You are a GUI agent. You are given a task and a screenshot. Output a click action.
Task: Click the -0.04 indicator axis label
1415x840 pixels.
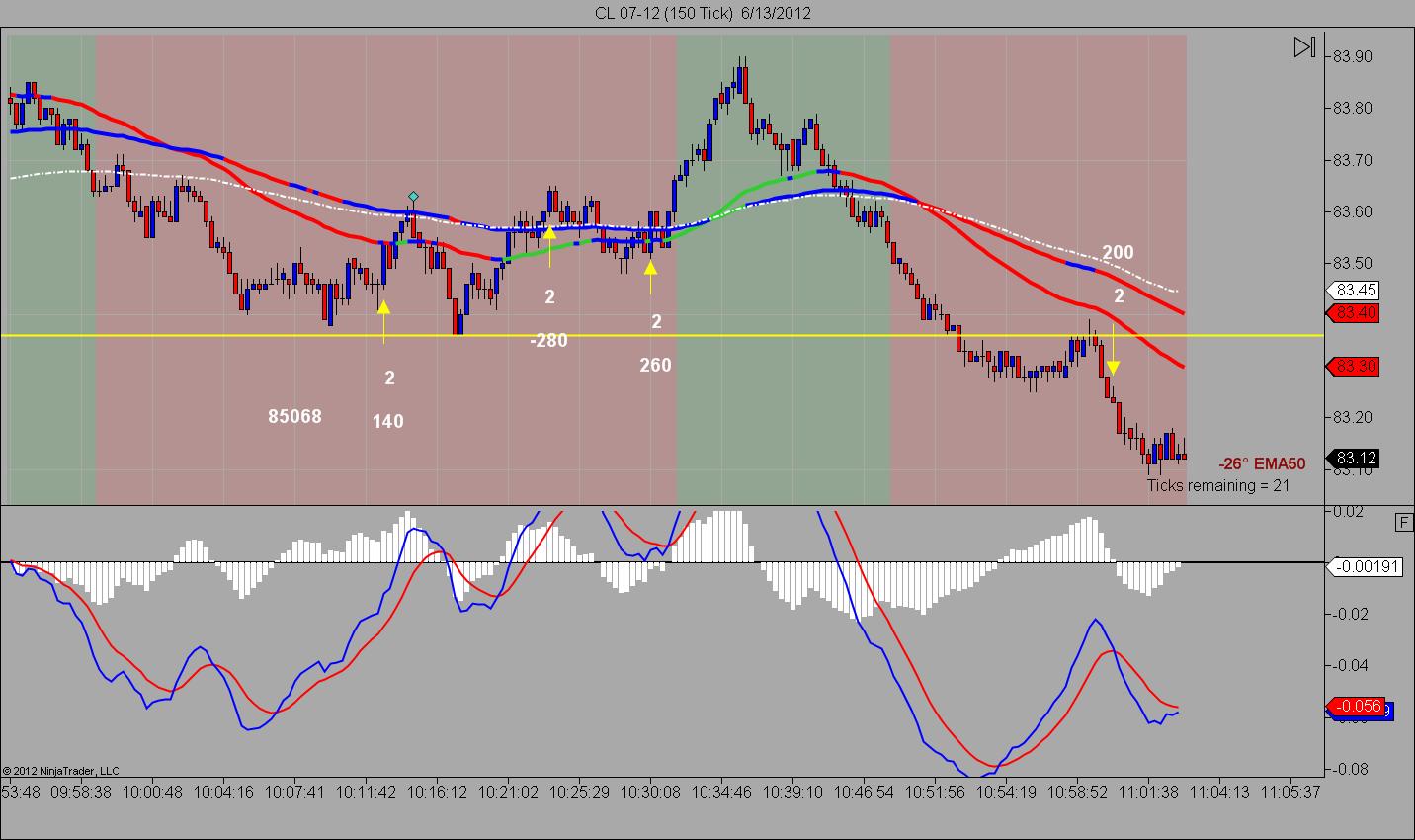pos(1350,665)
